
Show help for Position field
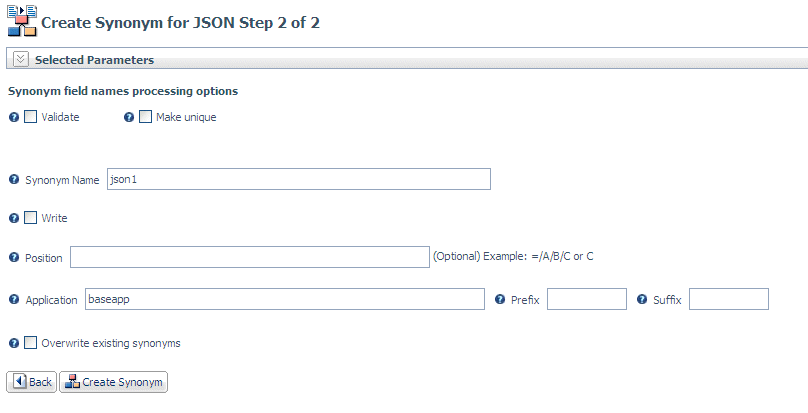14,257
